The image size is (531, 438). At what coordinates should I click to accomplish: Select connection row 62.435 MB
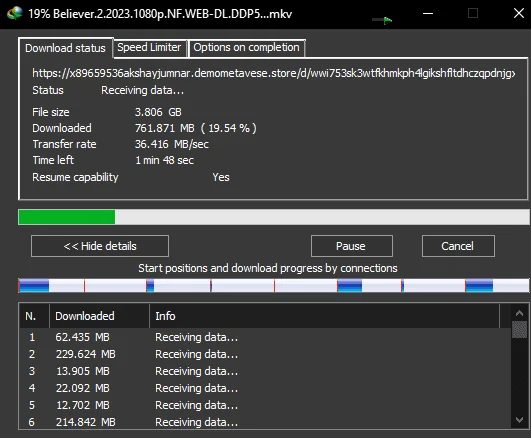click(264, 337)
